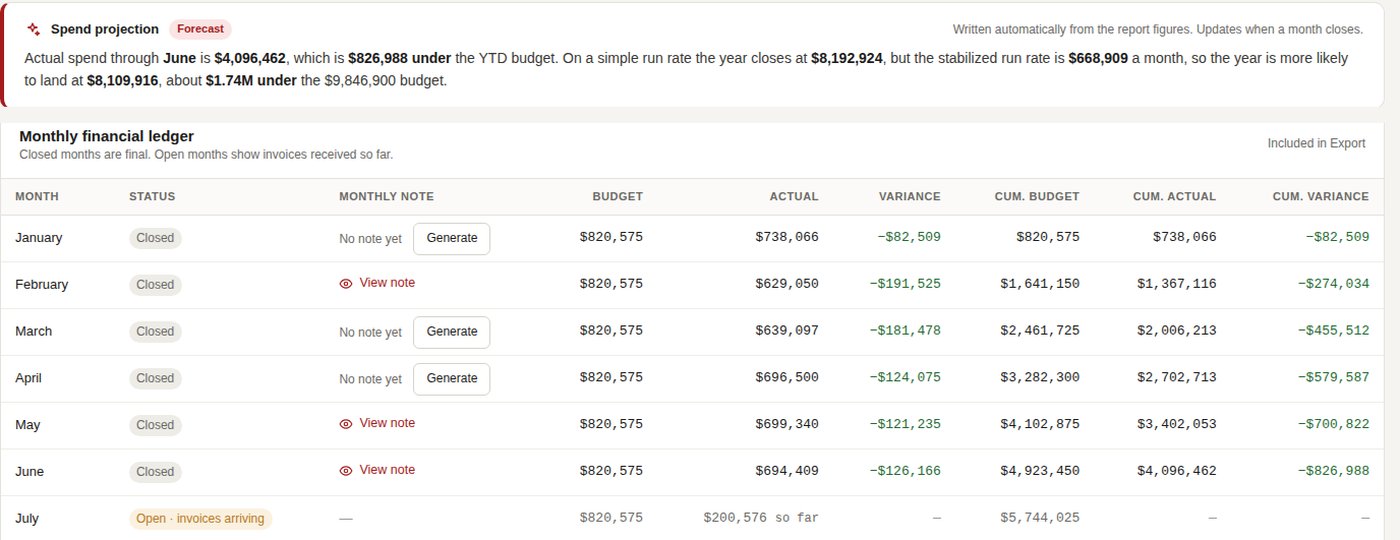The width and height of the screenshot is (1400, 540).
Task: Click the June month cell
Action: (x=30, y=471)
